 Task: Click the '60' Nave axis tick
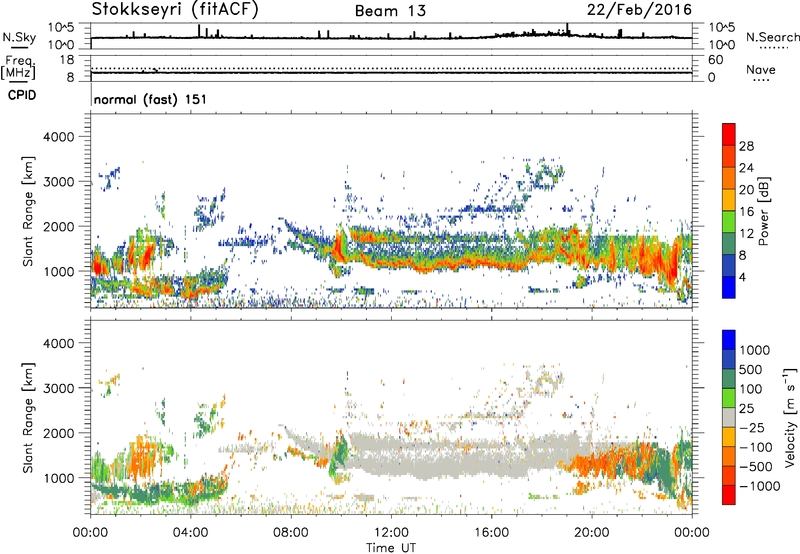click(715, 60)
